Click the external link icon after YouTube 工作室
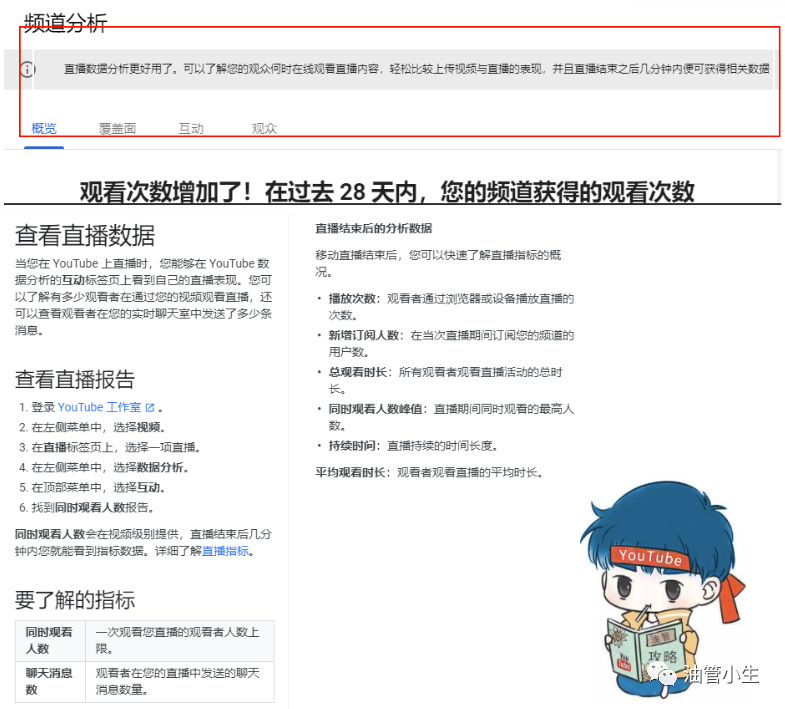The width and height of the screenshot is (785, 709). pos(150,408)
